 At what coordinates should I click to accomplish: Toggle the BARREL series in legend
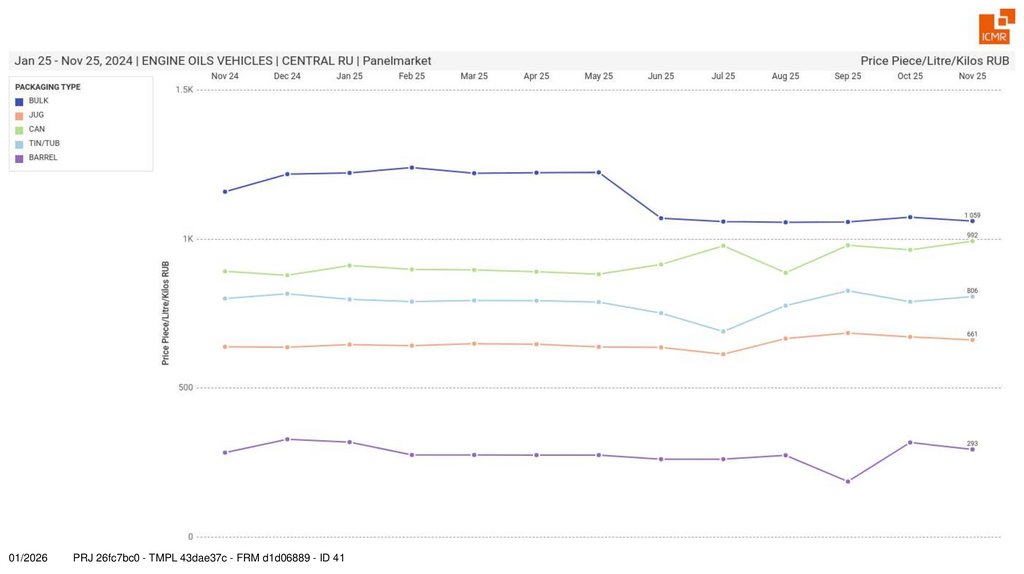pos(42,157)
